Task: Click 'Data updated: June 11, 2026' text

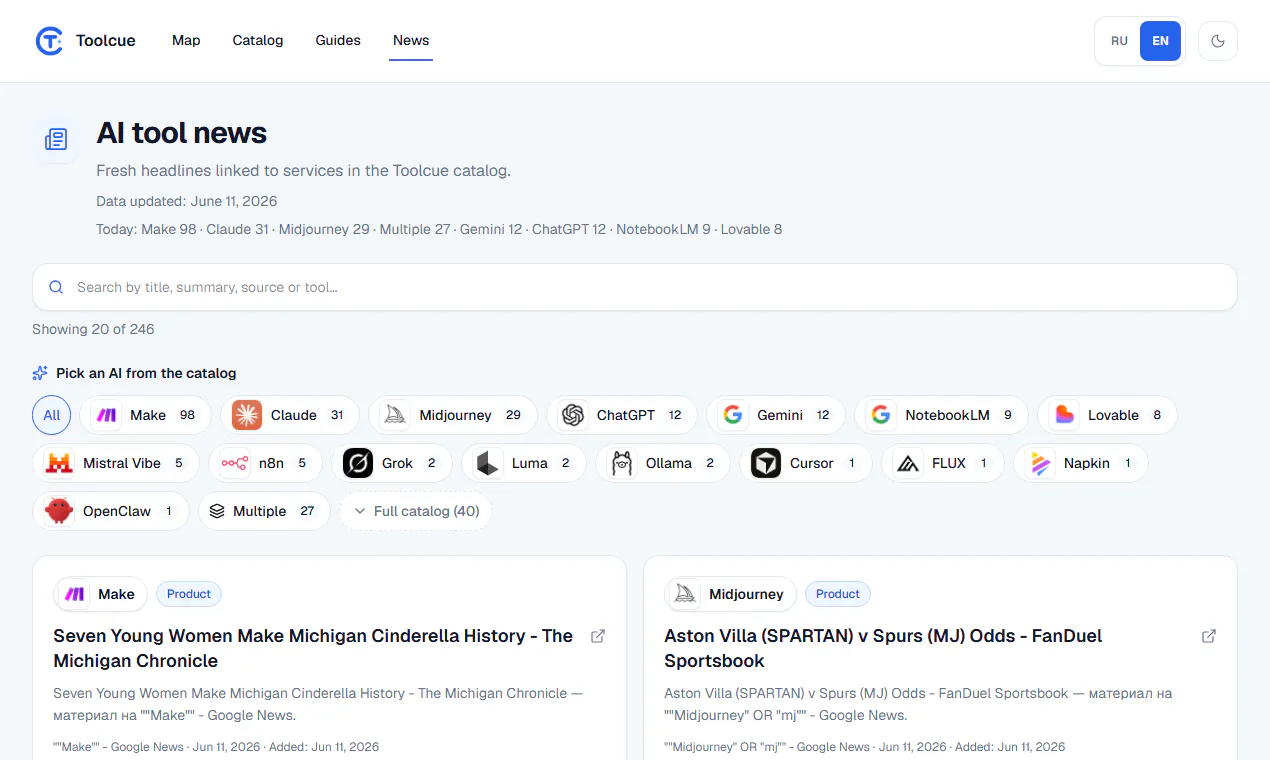Action: pyautogui.click(x=187, y=201)
